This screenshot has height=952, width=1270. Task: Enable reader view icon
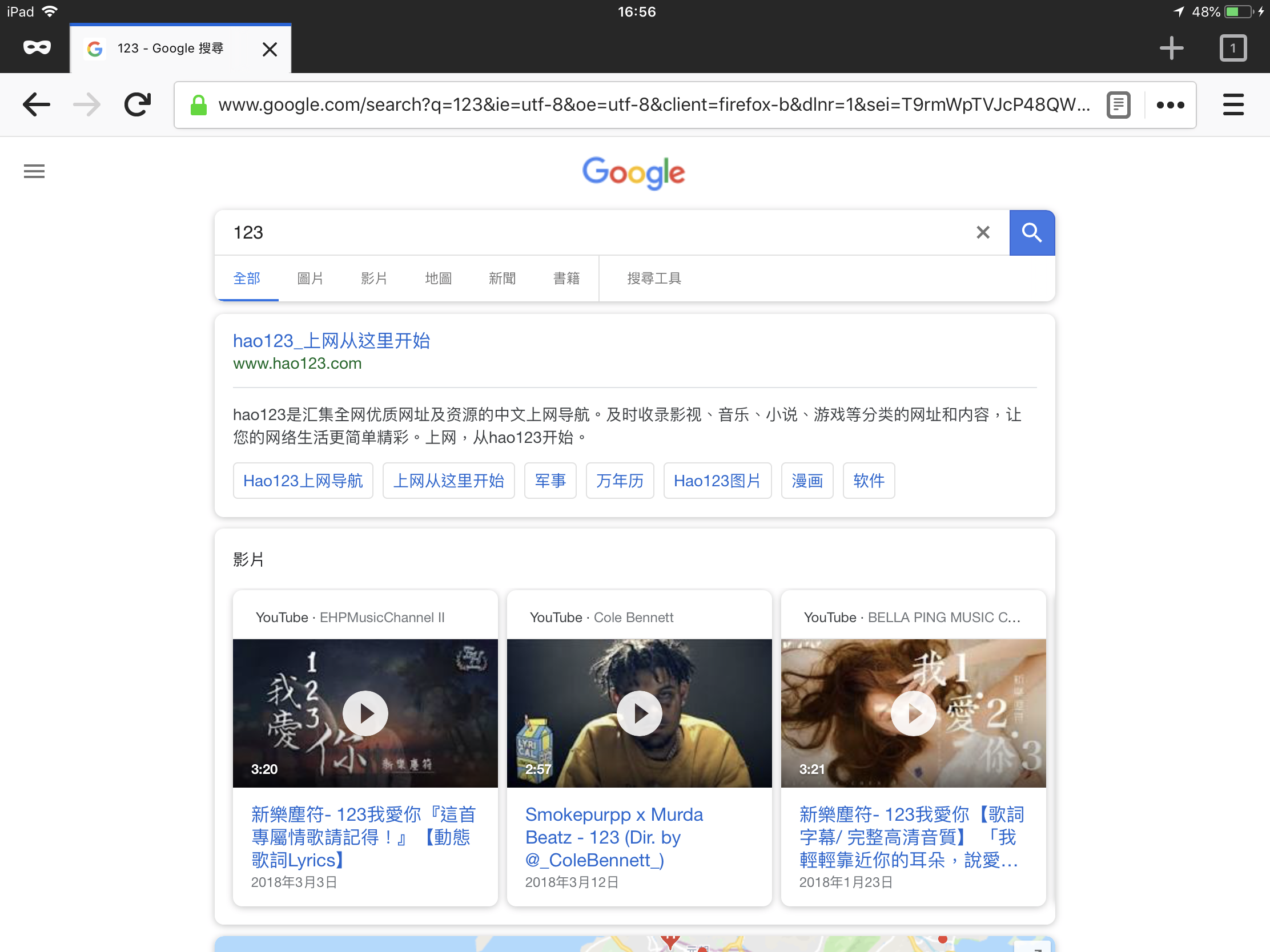point(1119,105)
